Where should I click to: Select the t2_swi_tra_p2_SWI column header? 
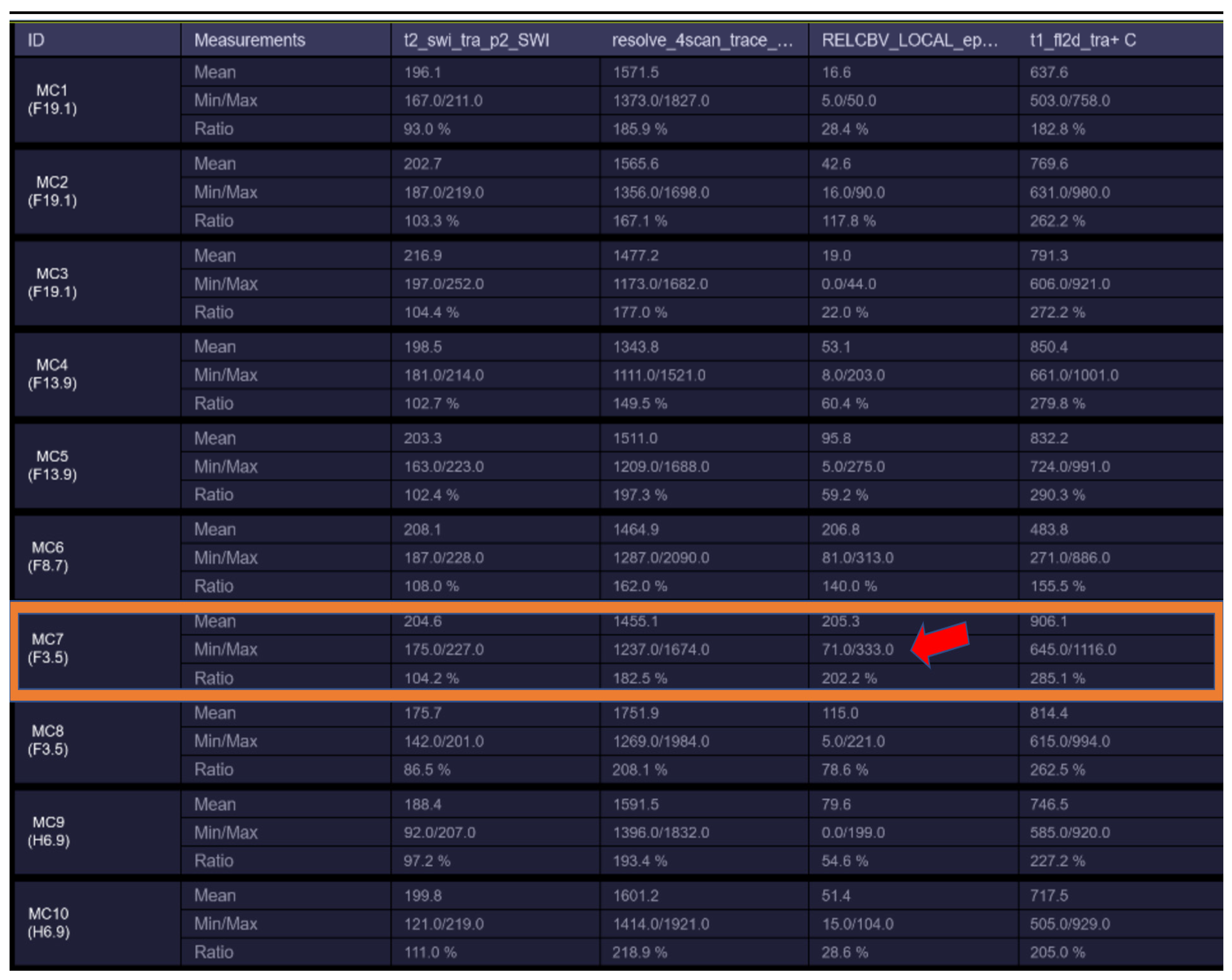tap(476, 40)
